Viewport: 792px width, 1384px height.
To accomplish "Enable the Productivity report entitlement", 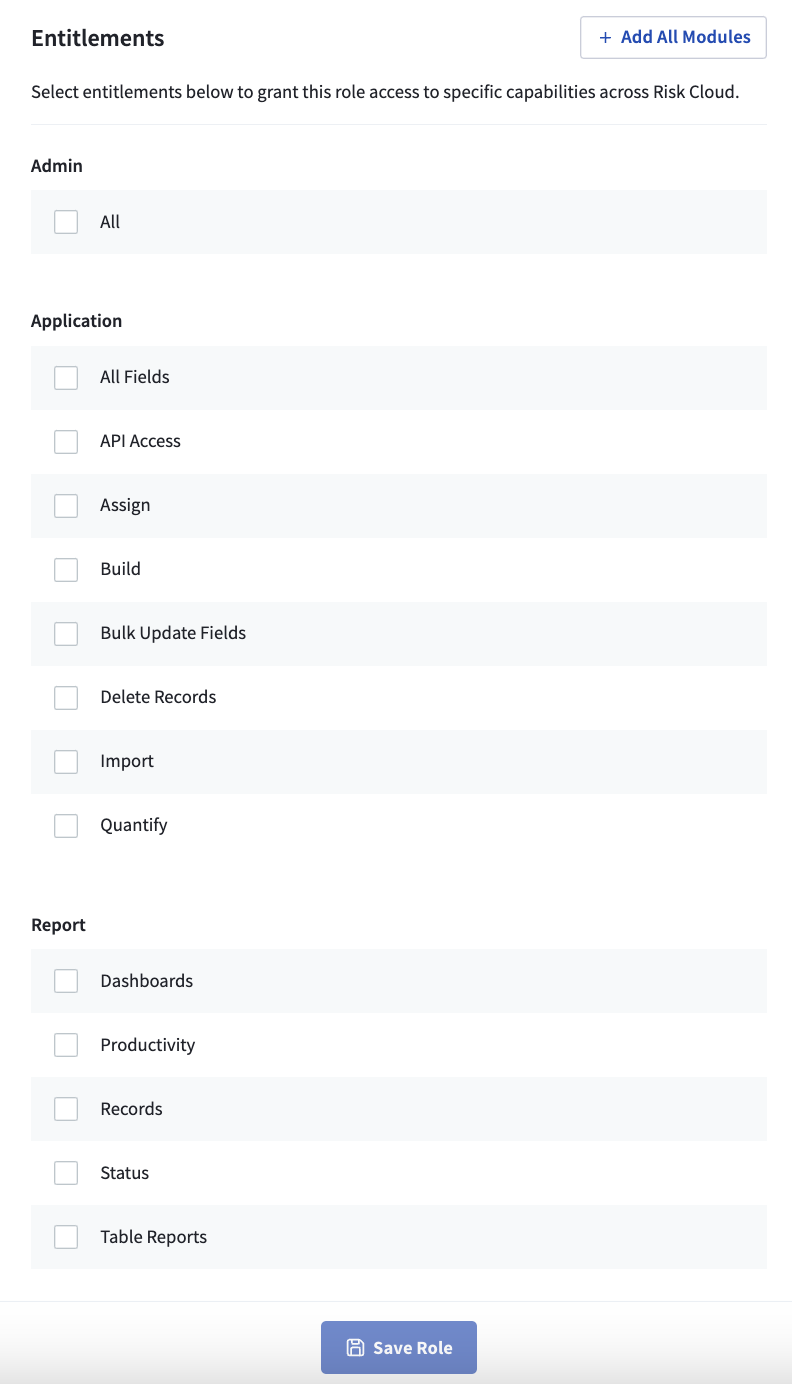I will pyautogui.click(x=66, y=1045).
